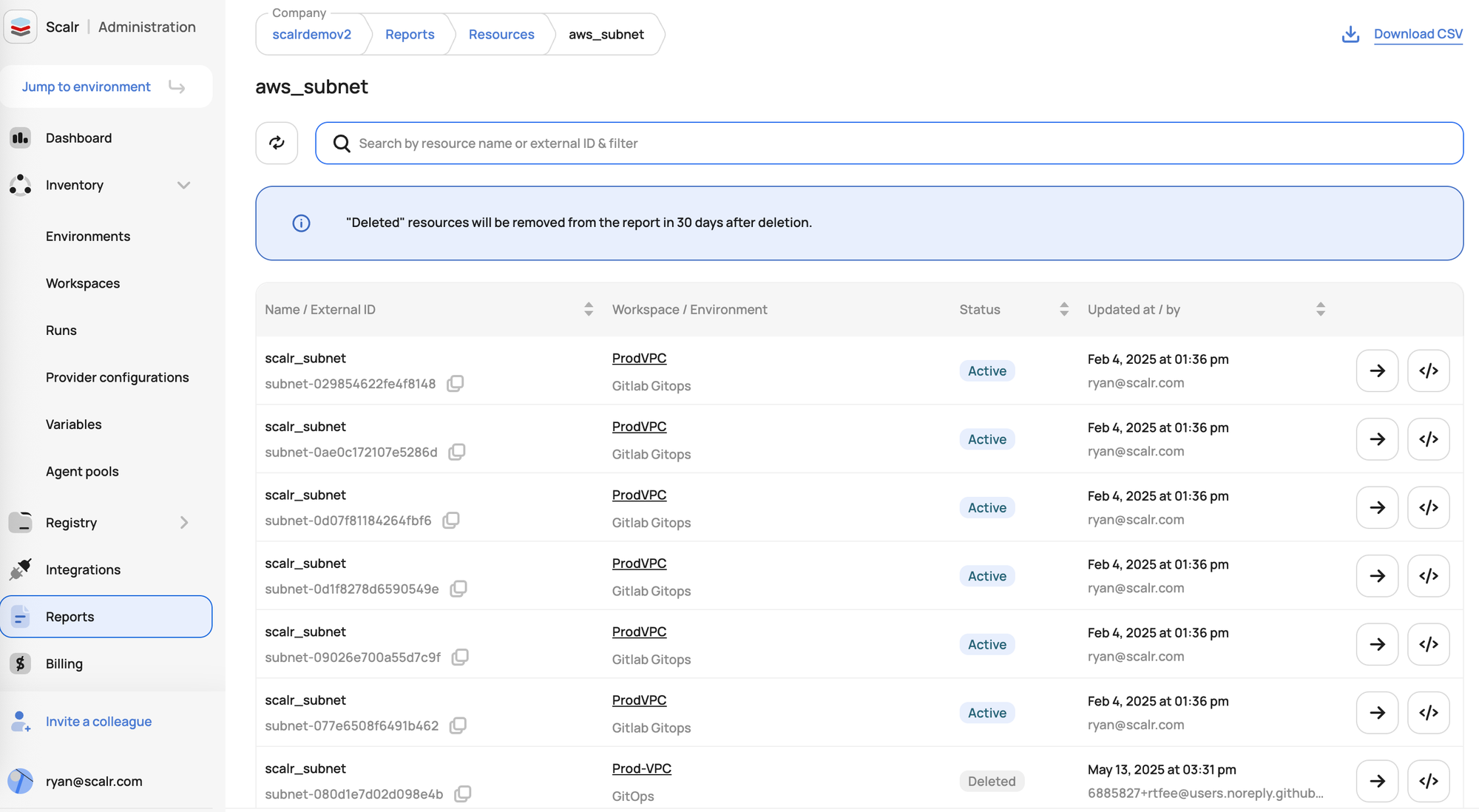Click Active badge for subnet-0d07f81184264fbf6
Viewport: 1479px width, 812px height.
(986, 507)
